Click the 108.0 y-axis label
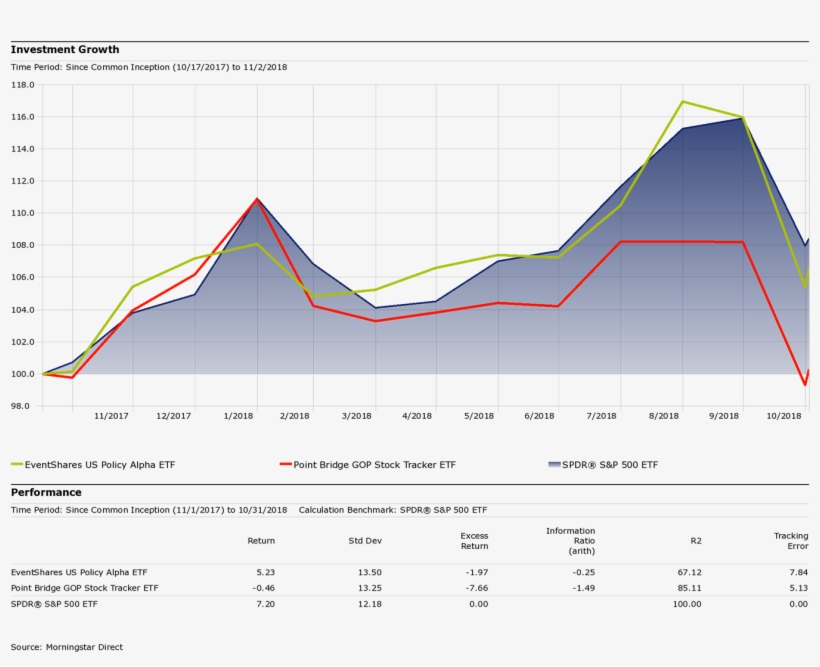This screenshot has height=667, width=820. pos(22,245)
